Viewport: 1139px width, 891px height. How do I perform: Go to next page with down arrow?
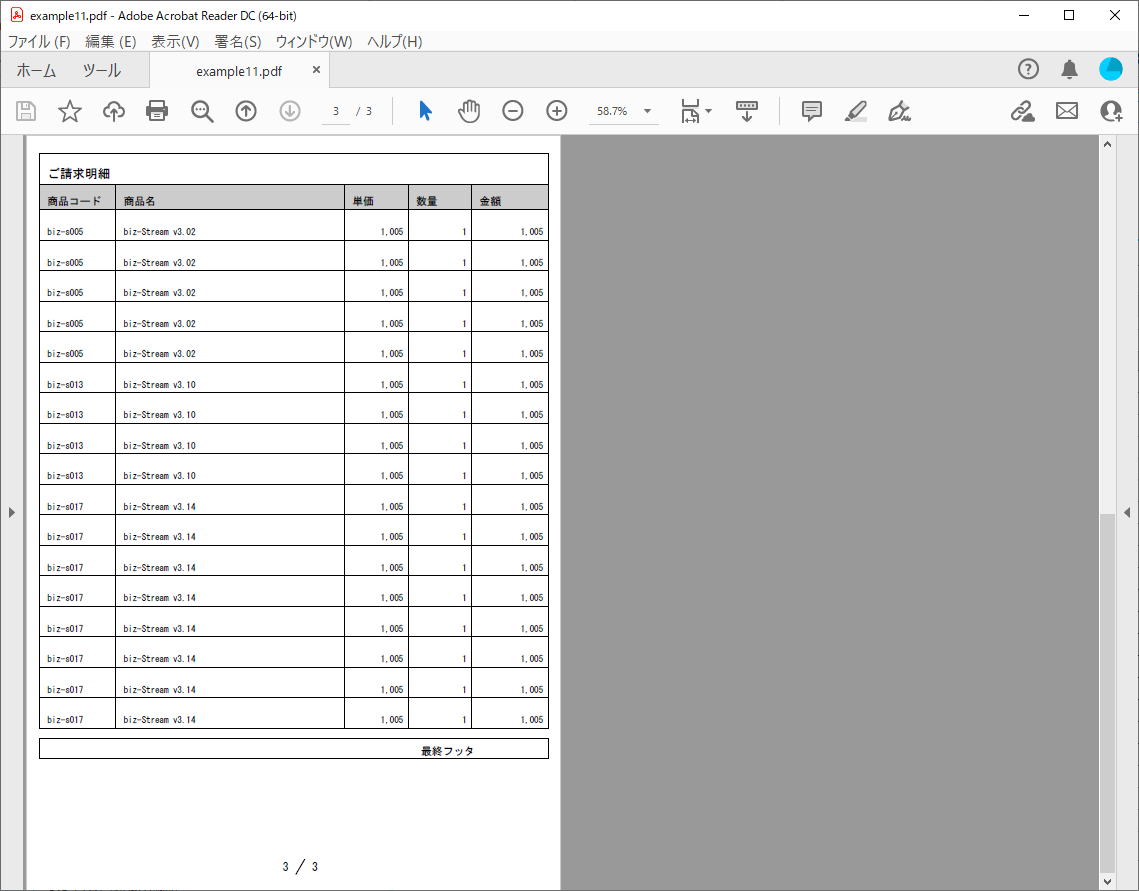(290, 111)
